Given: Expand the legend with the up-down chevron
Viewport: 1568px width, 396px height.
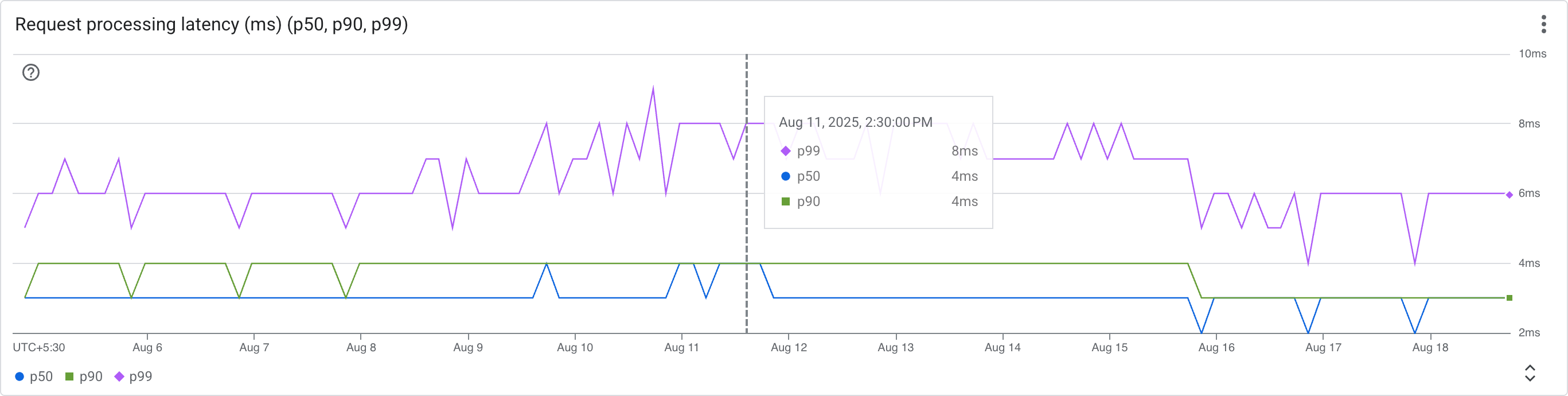Looking at the screenshot, I should coord(1530,373).
